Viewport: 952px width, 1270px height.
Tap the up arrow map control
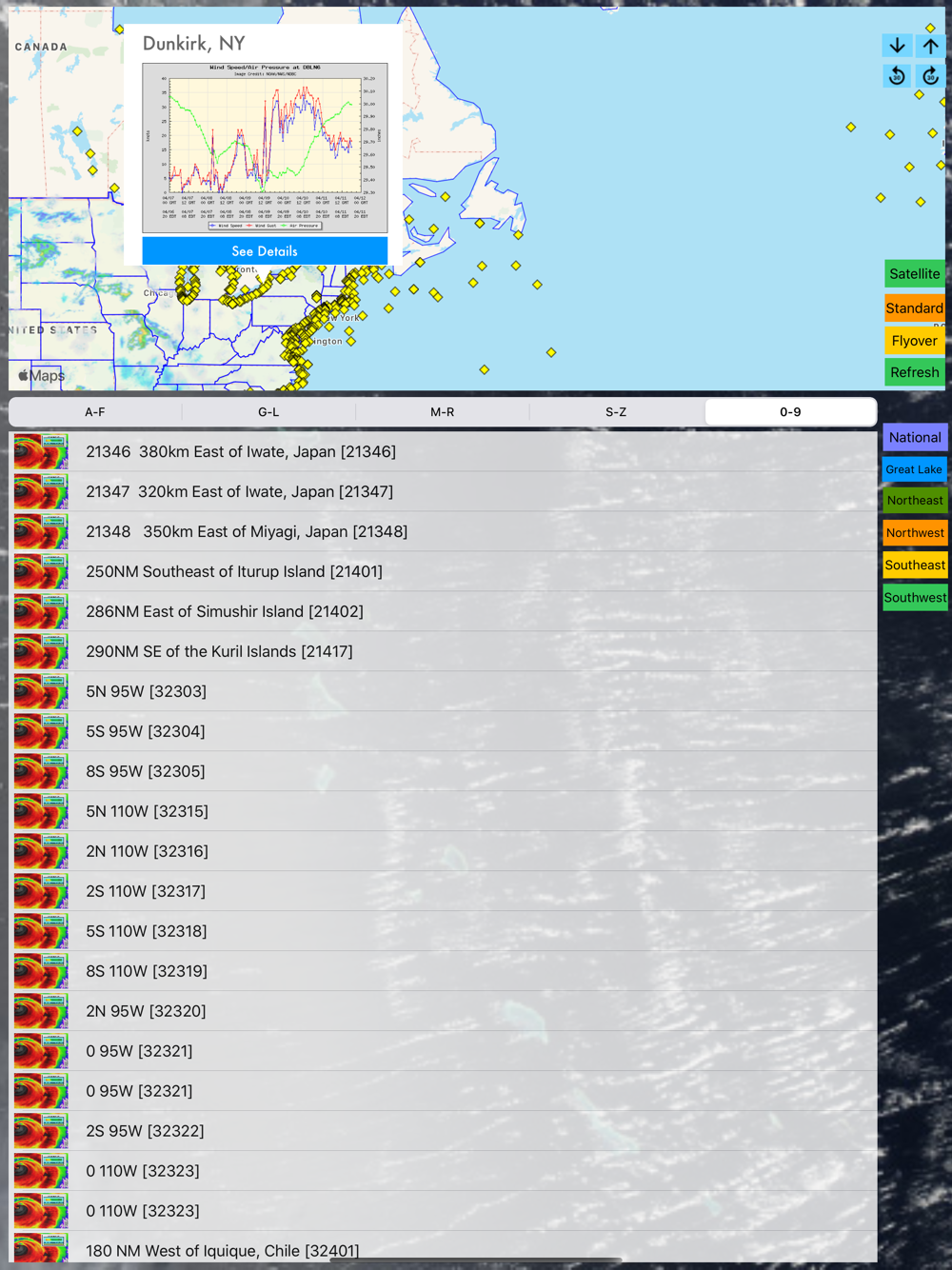(930, 45)
